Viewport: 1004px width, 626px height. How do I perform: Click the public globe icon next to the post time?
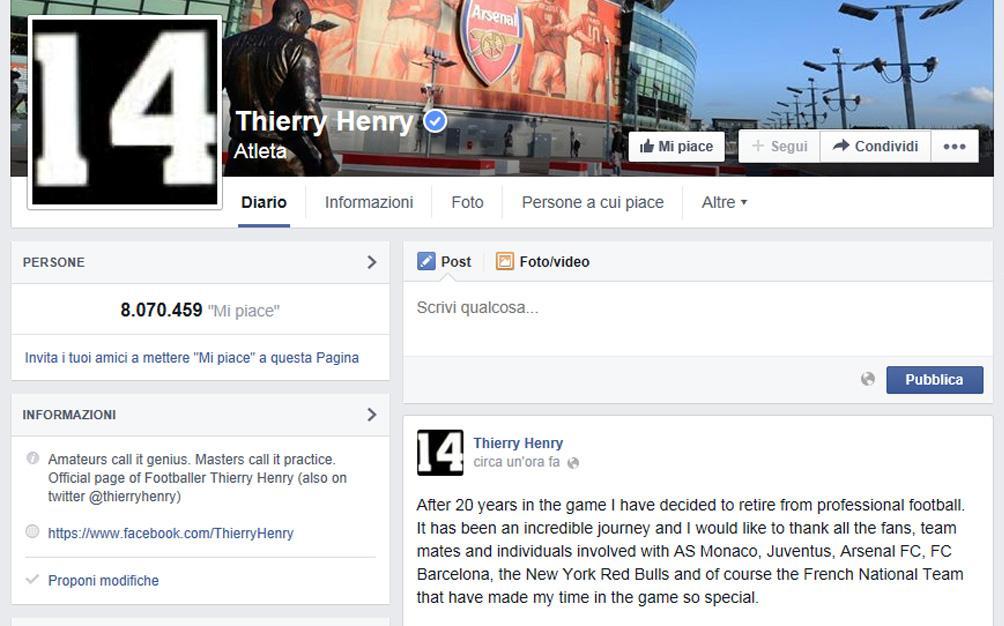tap(573, 463)
